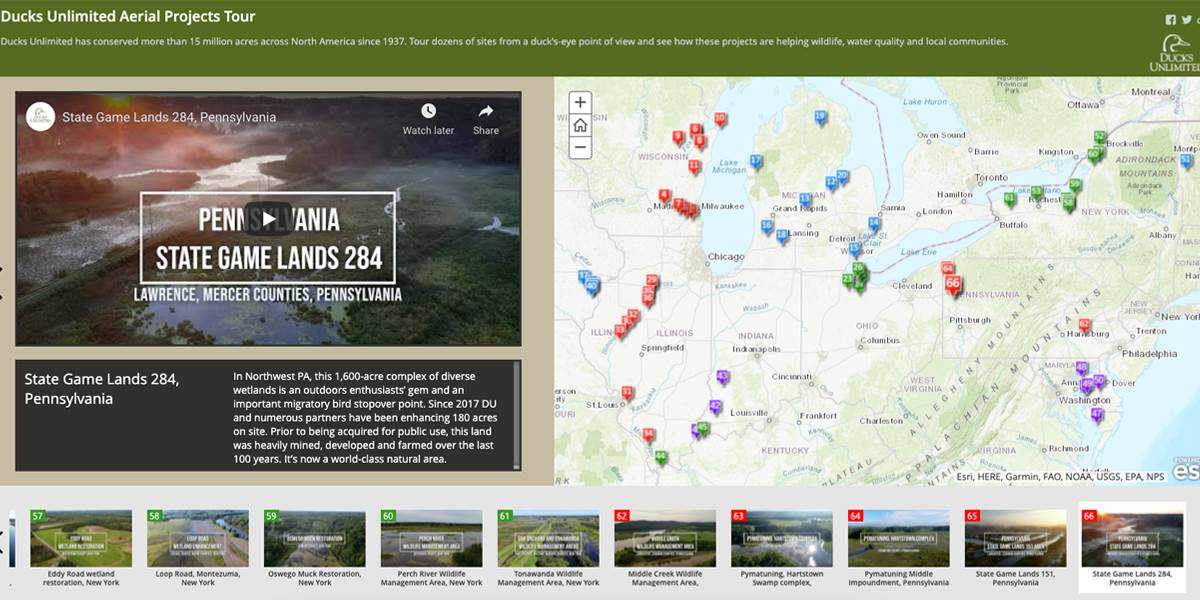
Task: Select green map marker 61 near Buffalo
Action: [1010, 199]
